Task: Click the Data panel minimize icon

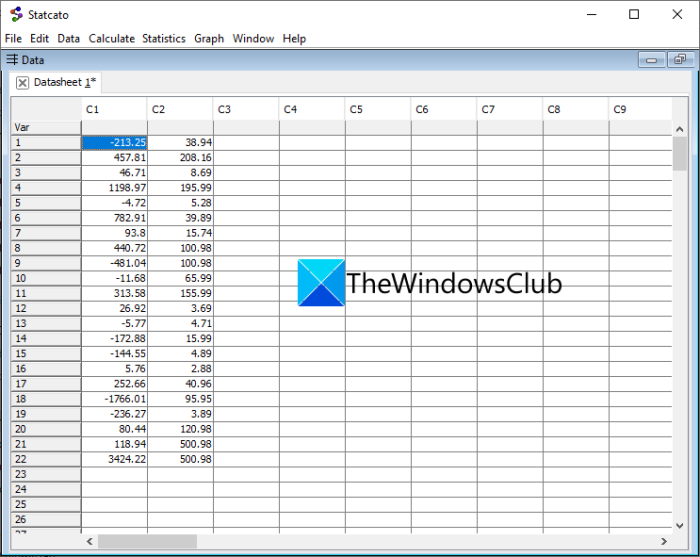Action: click(651, 60)
